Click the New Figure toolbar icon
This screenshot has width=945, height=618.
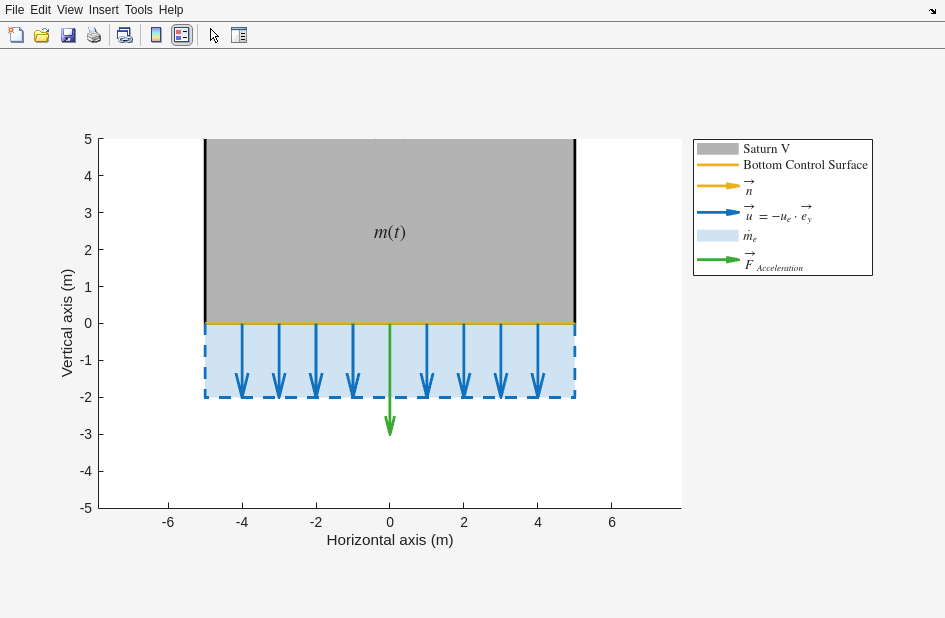click(16, 35)
